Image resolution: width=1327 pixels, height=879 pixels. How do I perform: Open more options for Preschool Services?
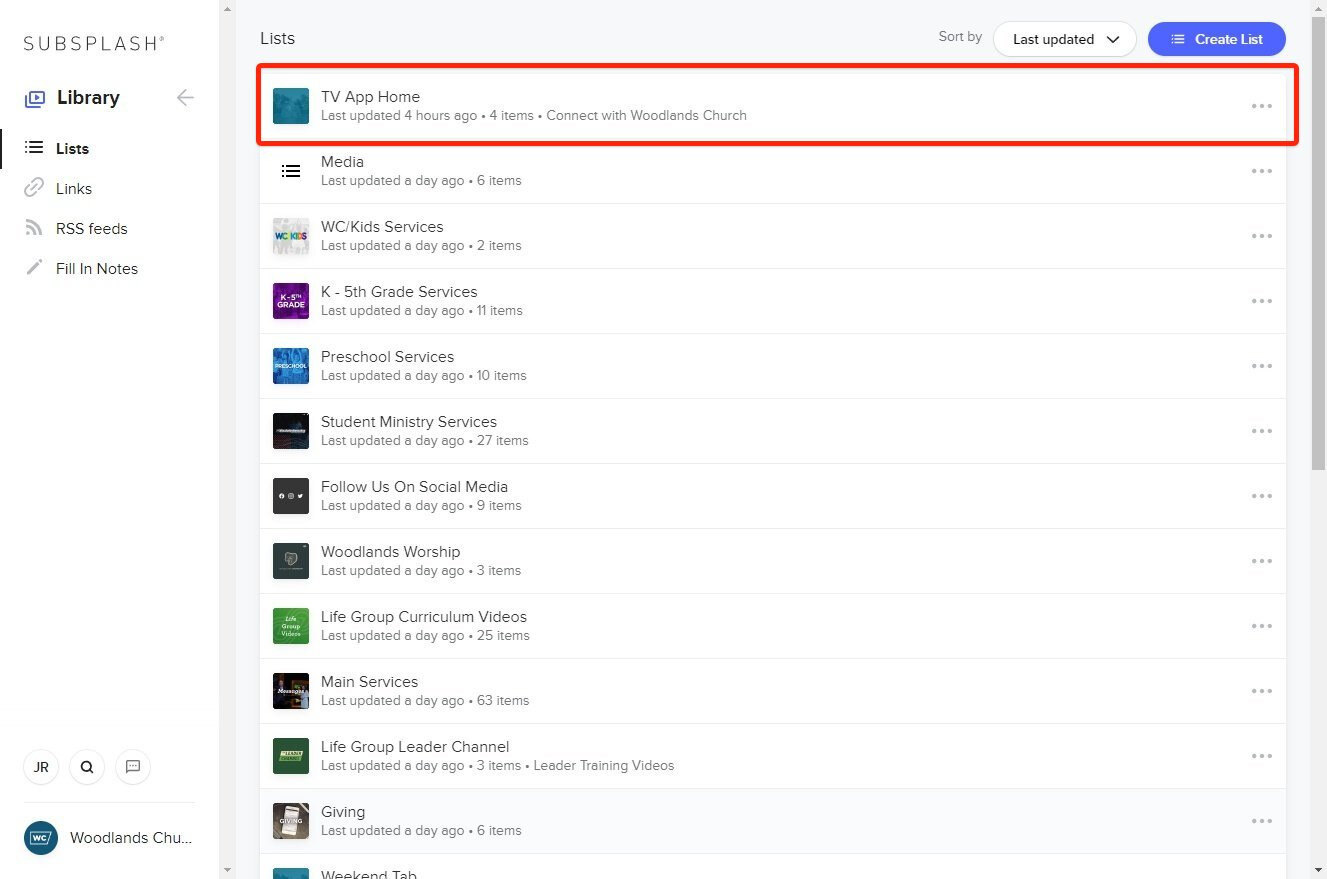point(1262,366)
